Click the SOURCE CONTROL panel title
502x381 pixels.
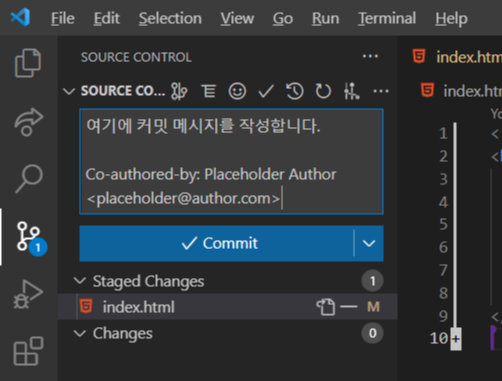(x=136, y=57)
